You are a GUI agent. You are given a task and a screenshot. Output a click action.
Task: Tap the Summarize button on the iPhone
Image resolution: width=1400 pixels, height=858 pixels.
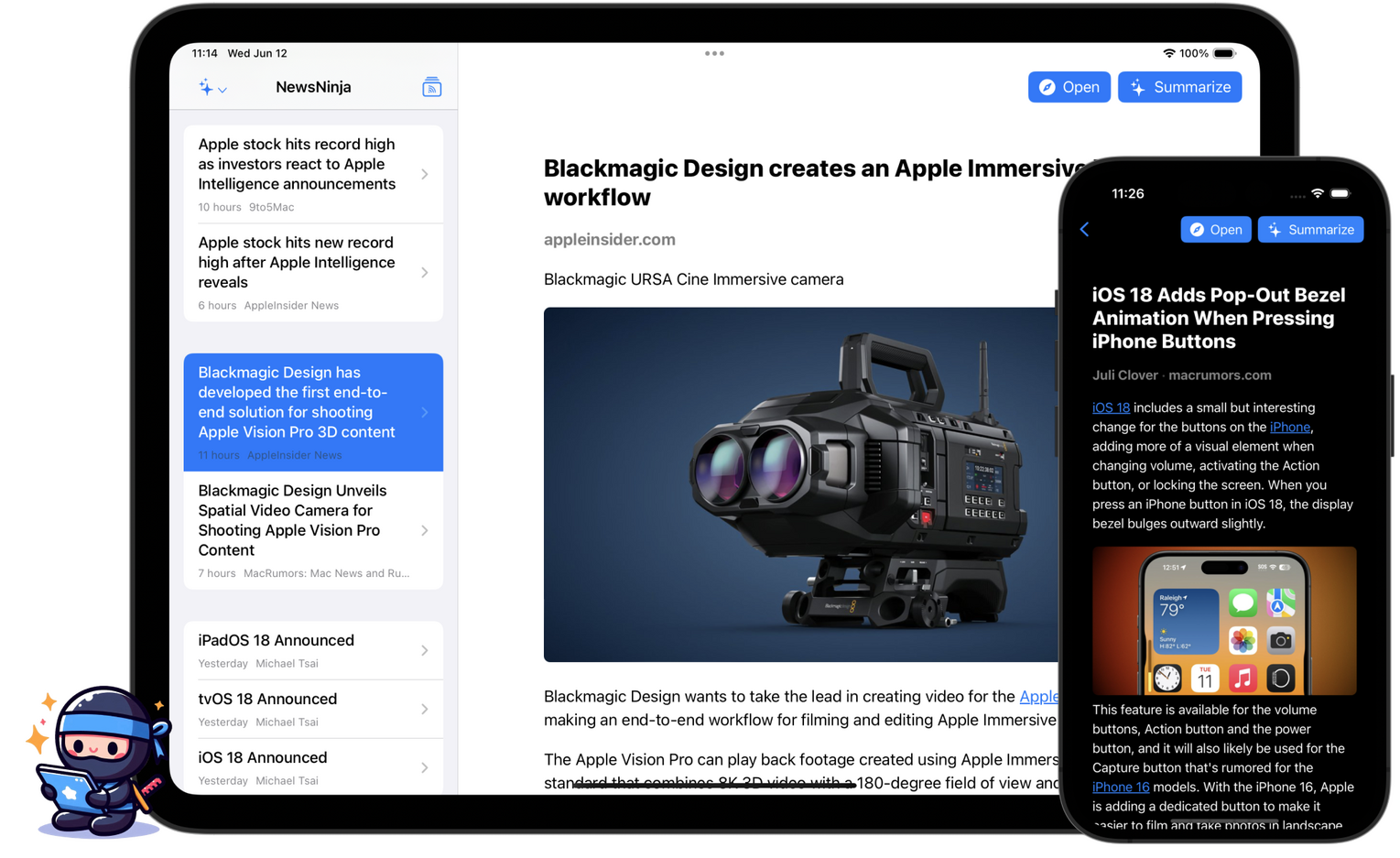pyautogui.click(x=1310, y=230)
